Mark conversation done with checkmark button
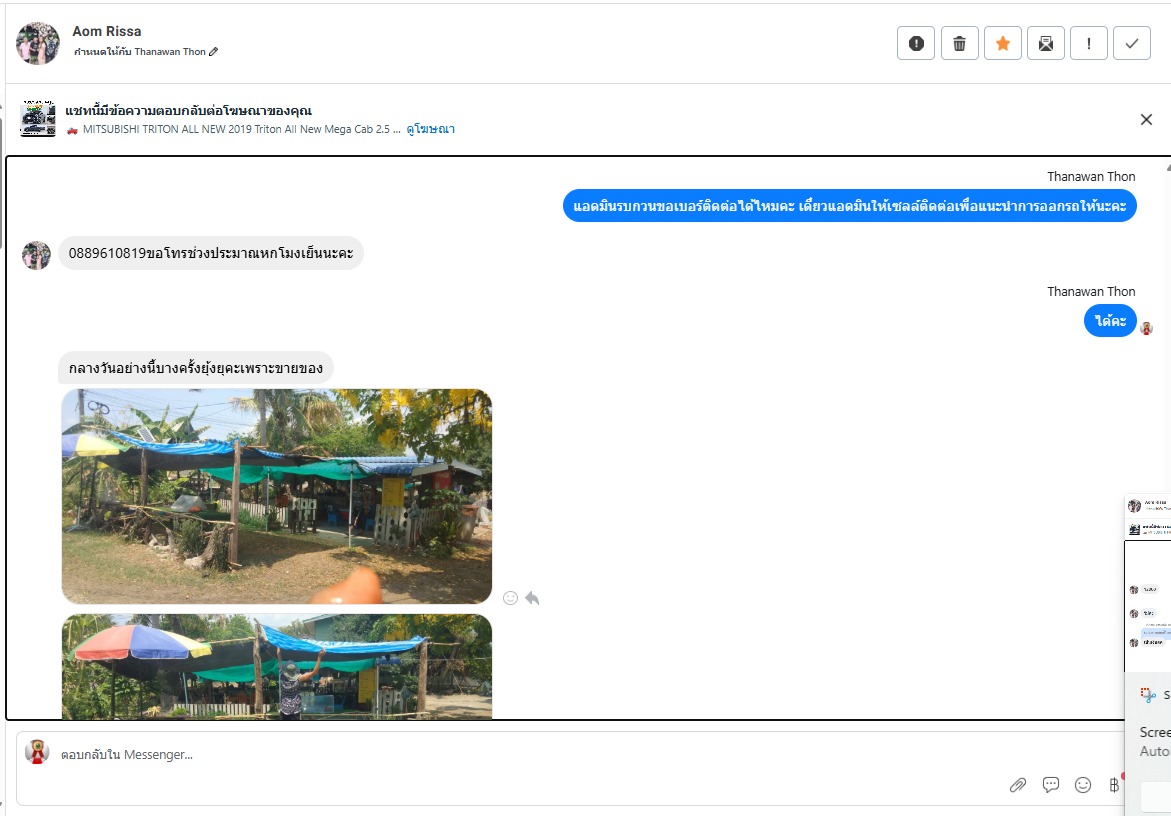This screenshot has width=1171, height=816. click(1132, 43)
